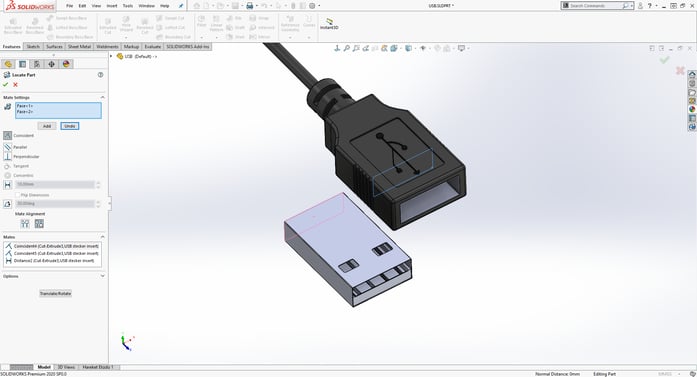Switch to the Evaluate tab

point(152,47)
